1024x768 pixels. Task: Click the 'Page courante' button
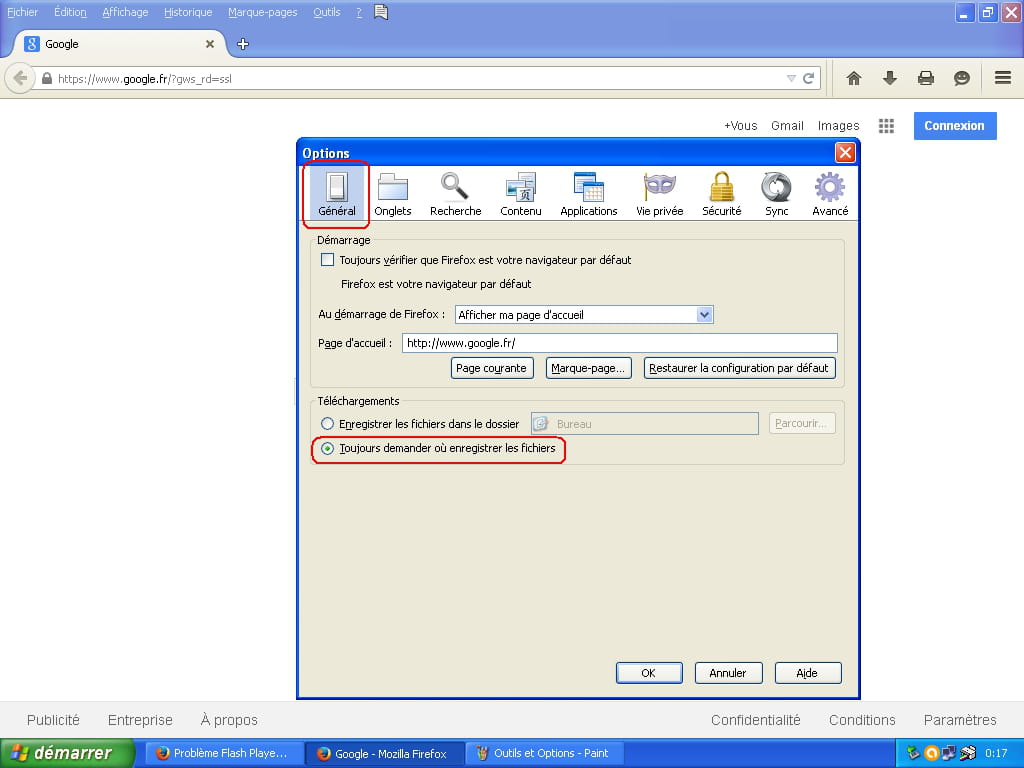[x=492, y=368]
